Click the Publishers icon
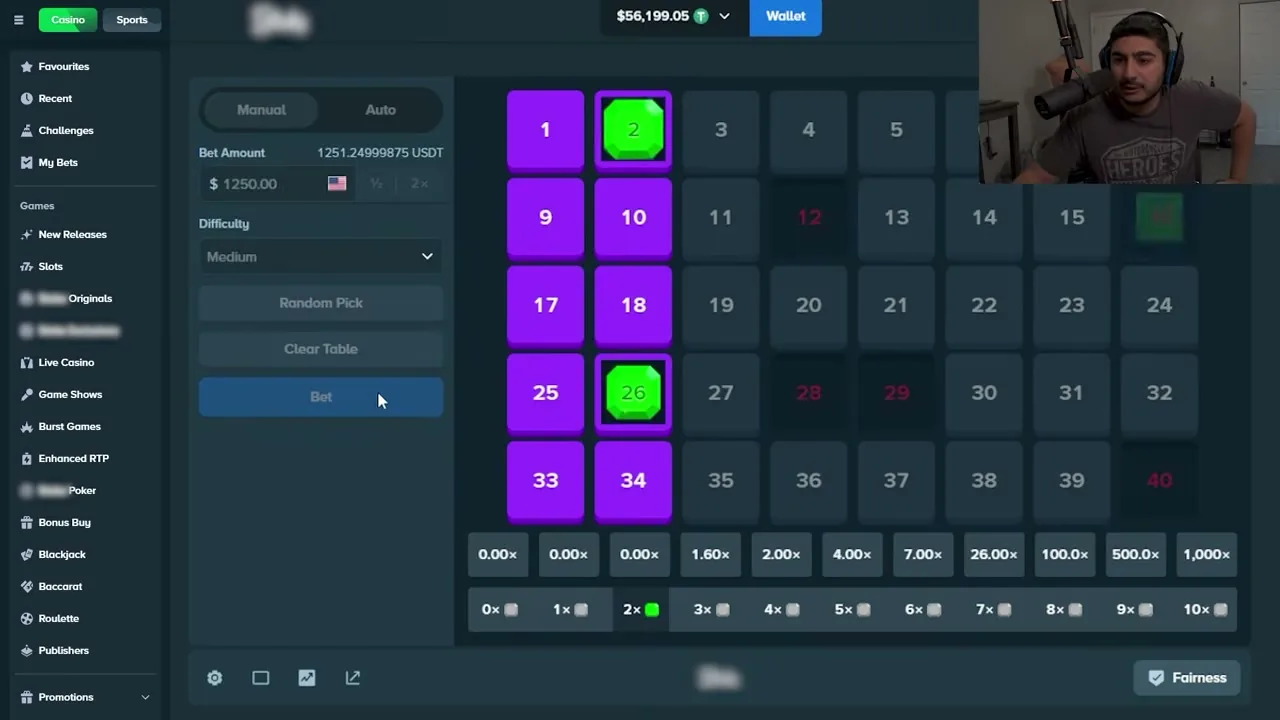The height and width of the screenshot is (720, 1280). [x=27, y=651]
